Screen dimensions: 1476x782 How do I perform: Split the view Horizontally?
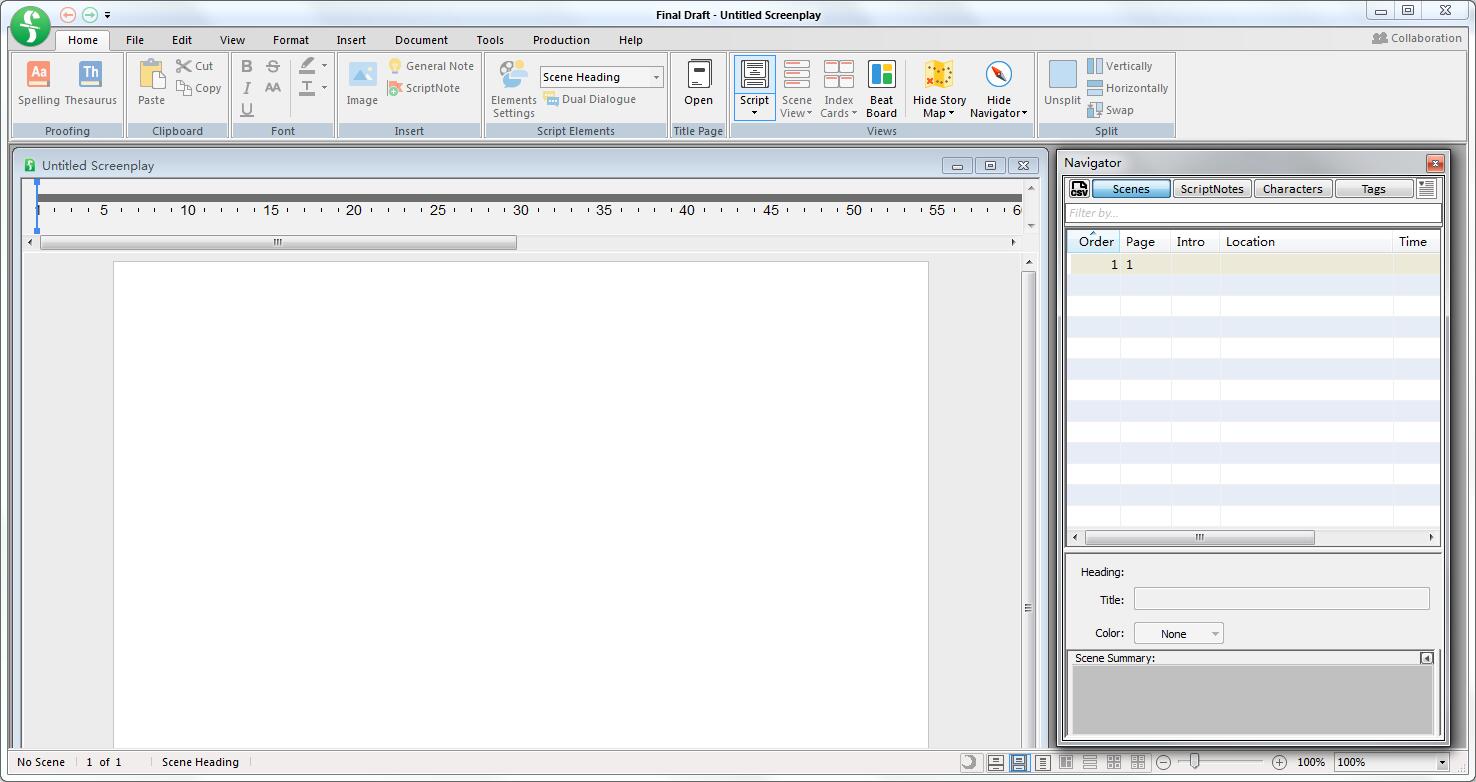tap(1128, 88)
